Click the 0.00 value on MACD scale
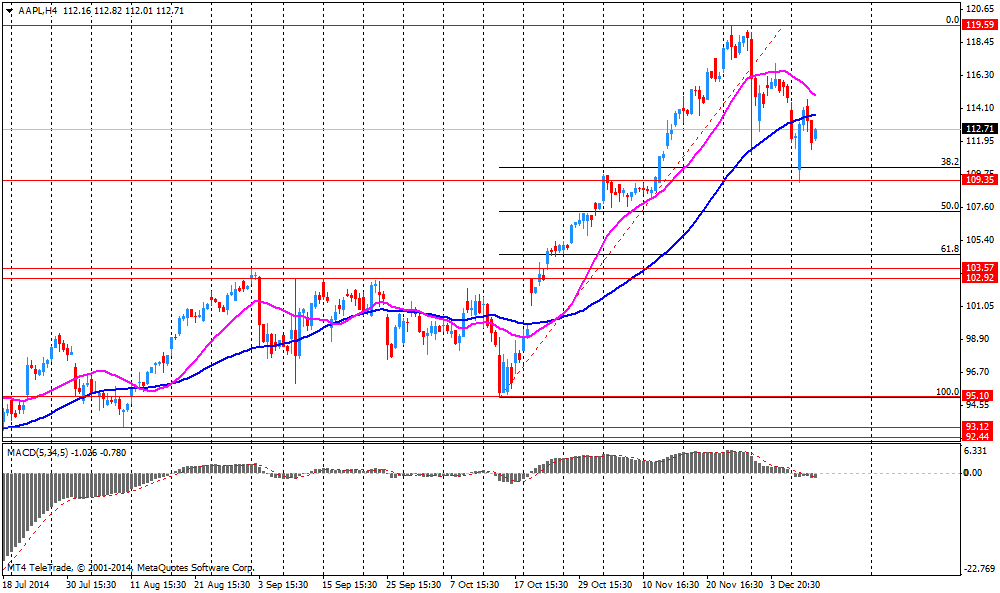Image resolution: width=1000 pixels, height=593 pixels. point(973,472)
